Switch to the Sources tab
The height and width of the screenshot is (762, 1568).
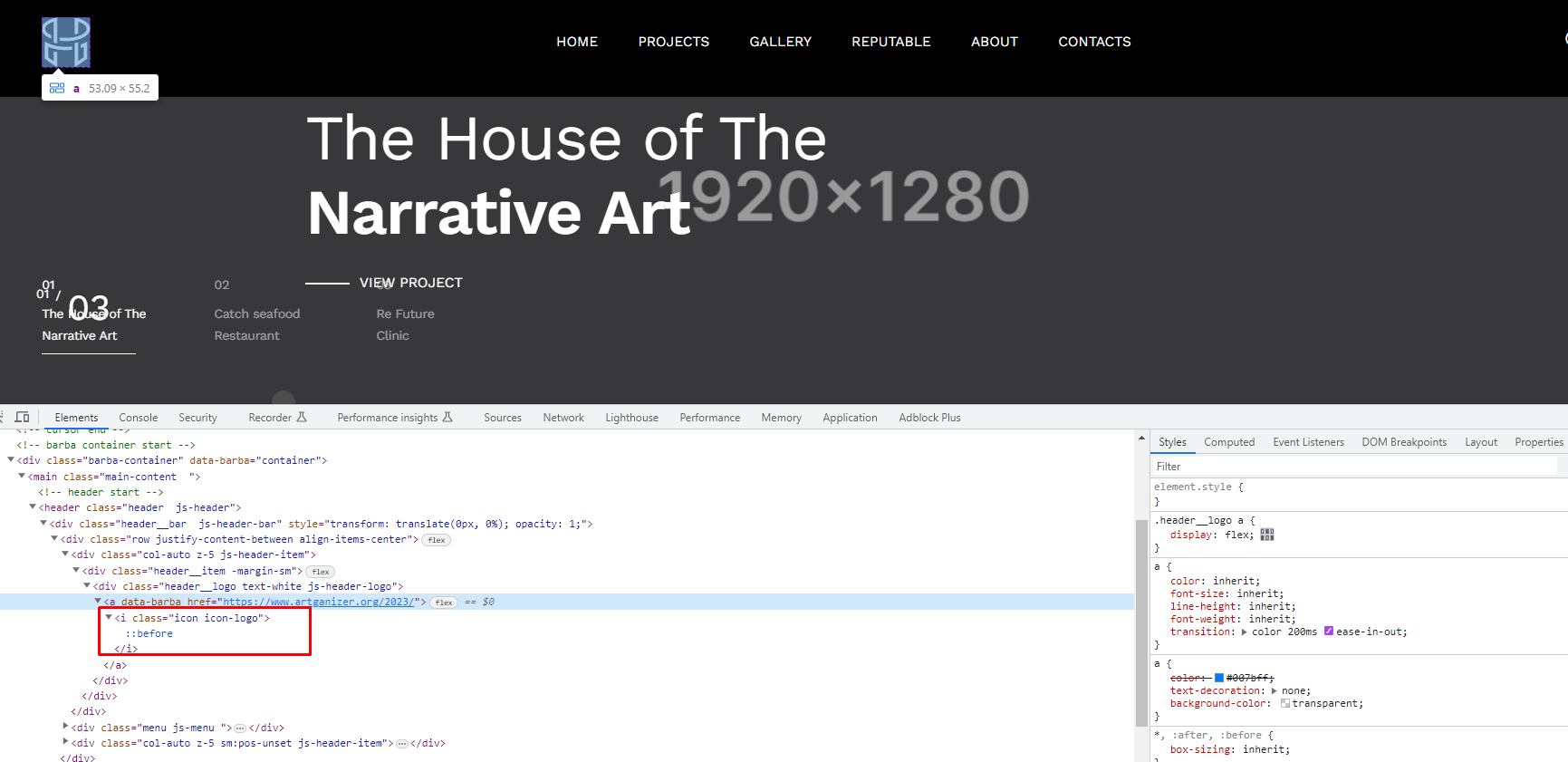[503, 418]
